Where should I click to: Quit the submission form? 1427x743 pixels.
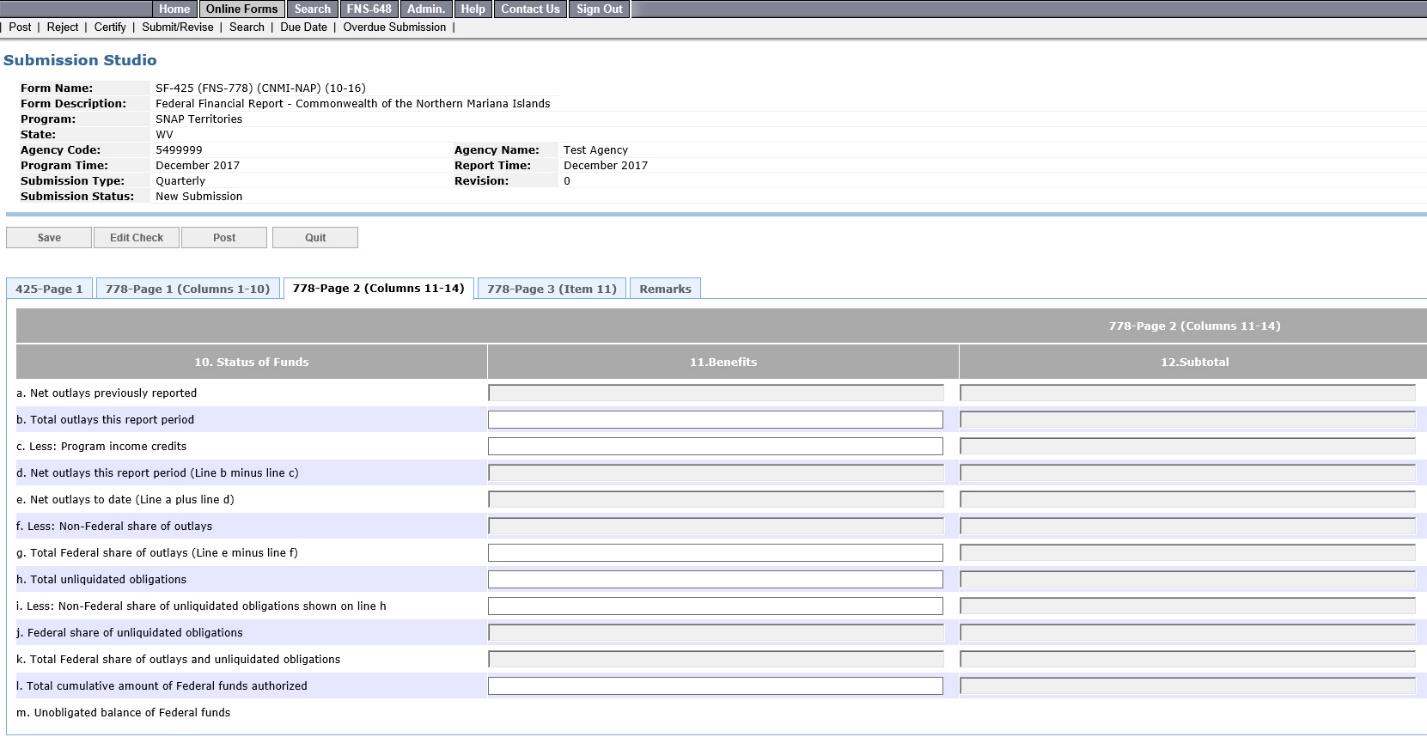tap(315, 238)
